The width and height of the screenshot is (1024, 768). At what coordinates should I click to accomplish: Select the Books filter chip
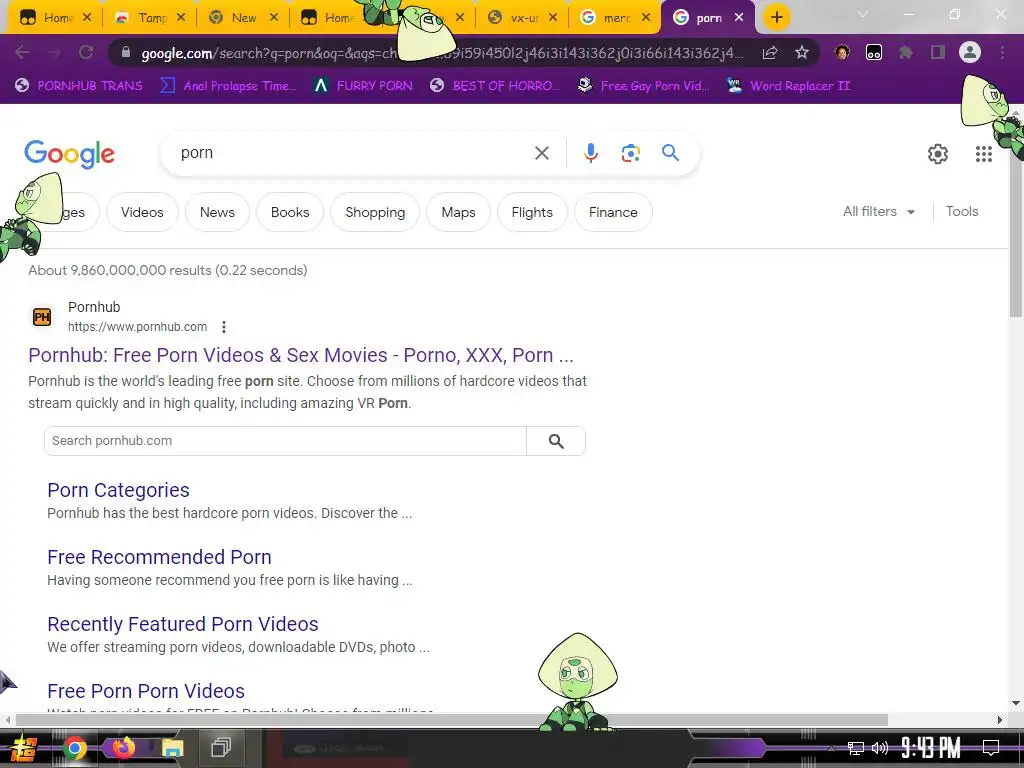pyautogui.click(x=290, y=212)
